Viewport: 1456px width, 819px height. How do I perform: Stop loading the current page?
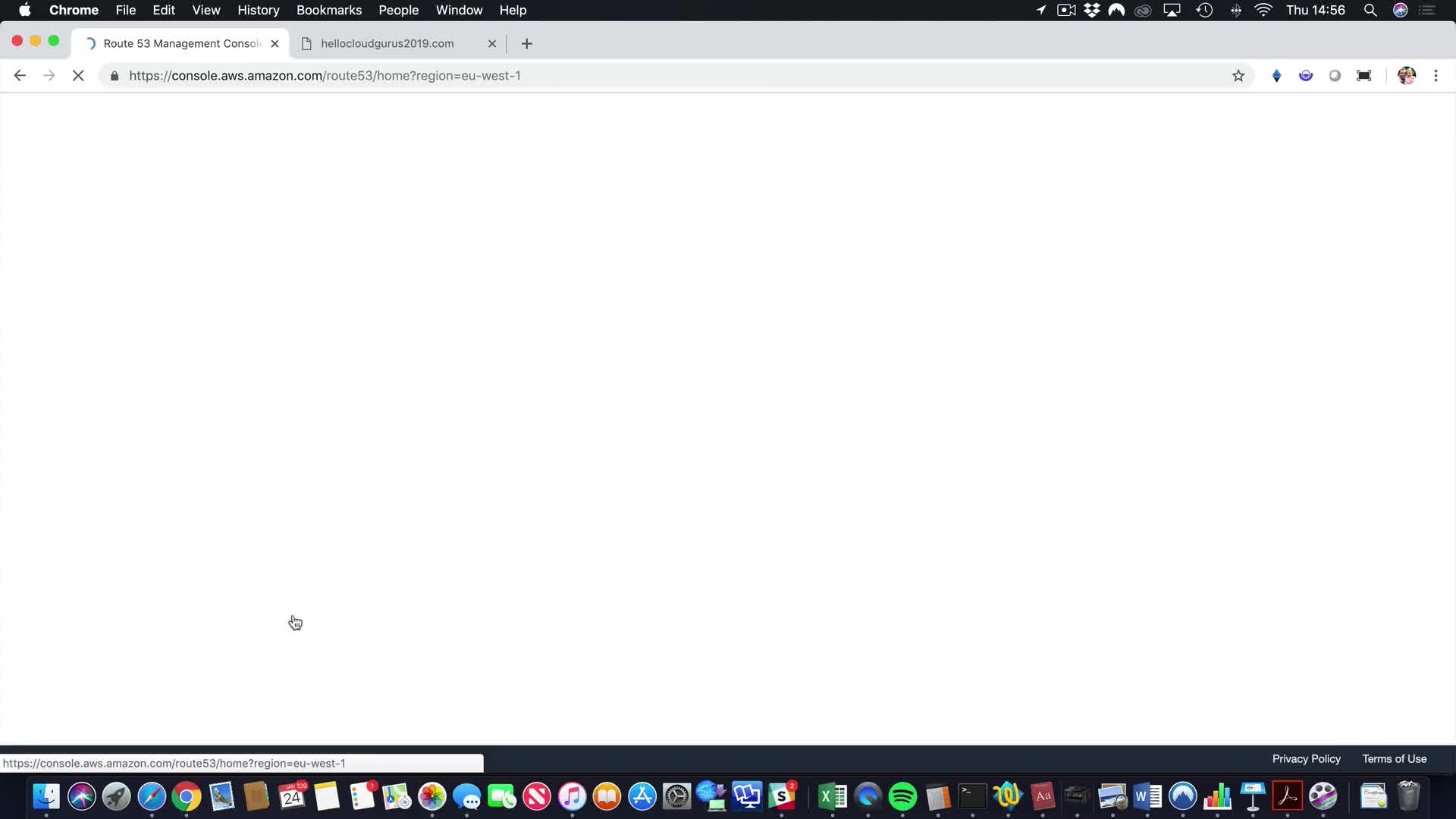78,76
